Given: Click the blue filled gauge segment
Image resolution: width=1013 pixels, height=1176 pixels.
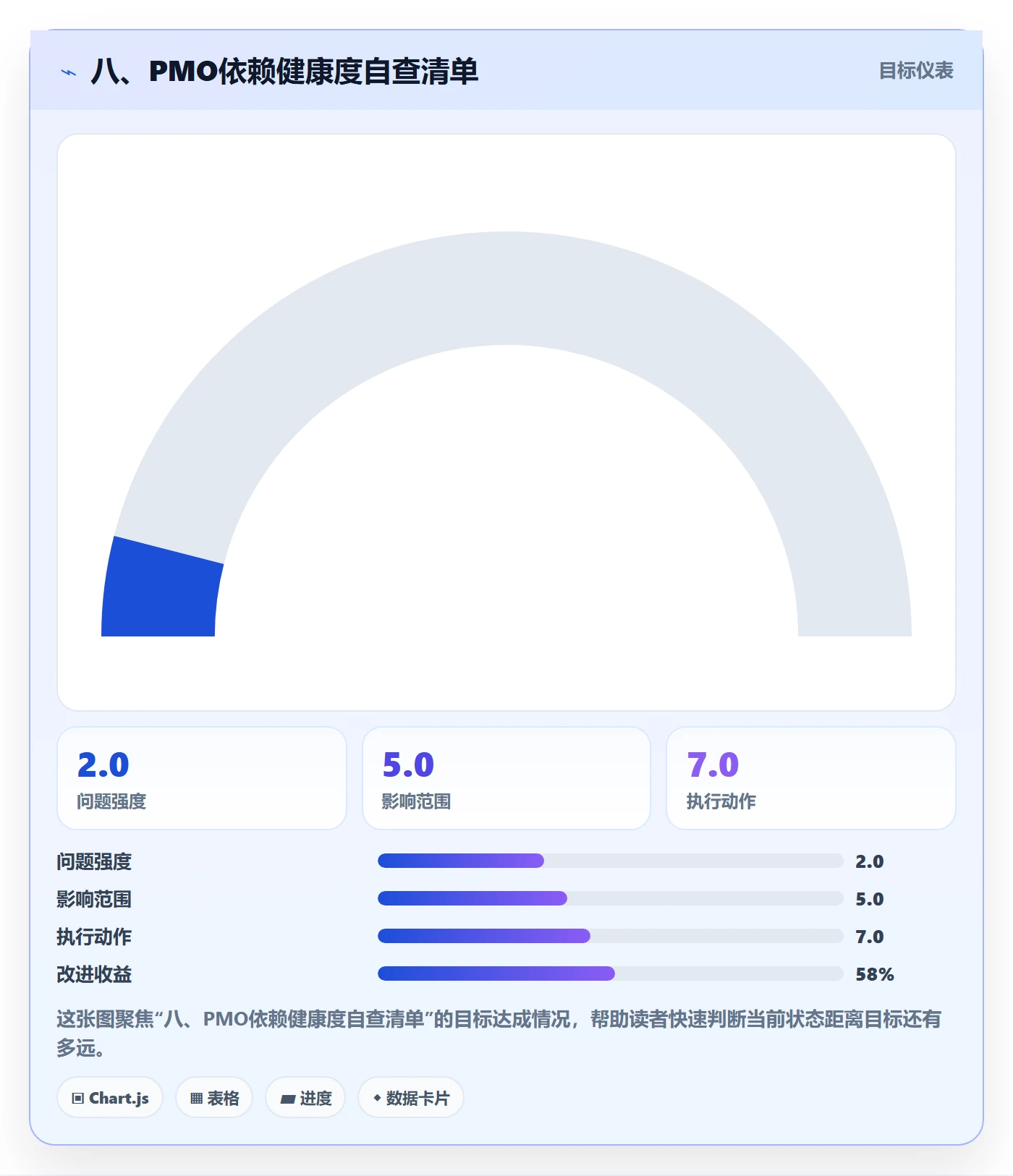Looking at the screenshot, I should tap(161, 589).
